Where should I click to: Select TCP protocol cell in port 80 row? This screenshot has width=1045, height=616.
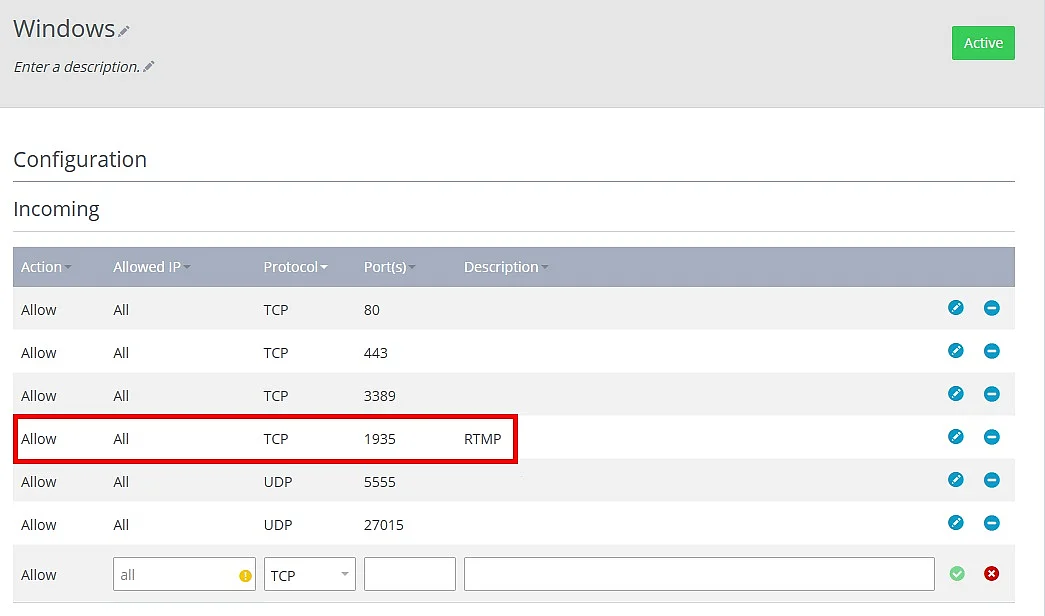coord(276,310)
